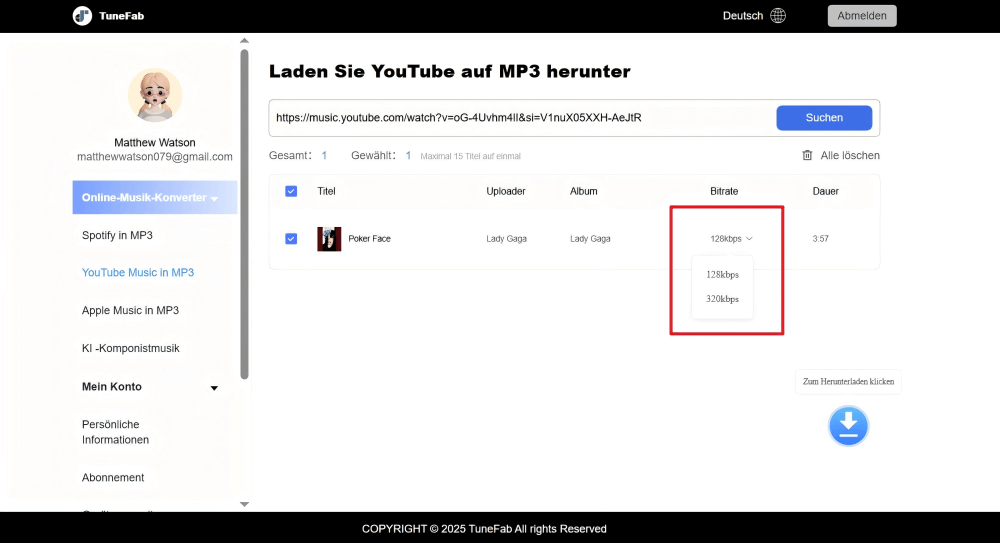
Task: Click the Dauer column header
Action: click(825, 191)
